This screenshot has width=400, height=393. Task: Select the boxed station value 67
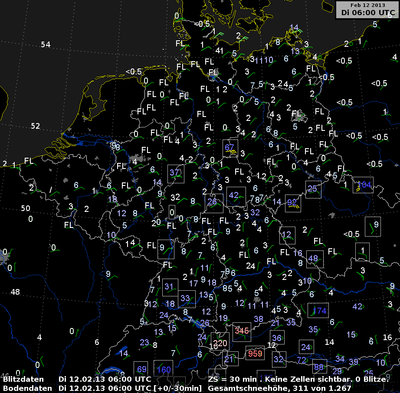click(x=230, y=148)
